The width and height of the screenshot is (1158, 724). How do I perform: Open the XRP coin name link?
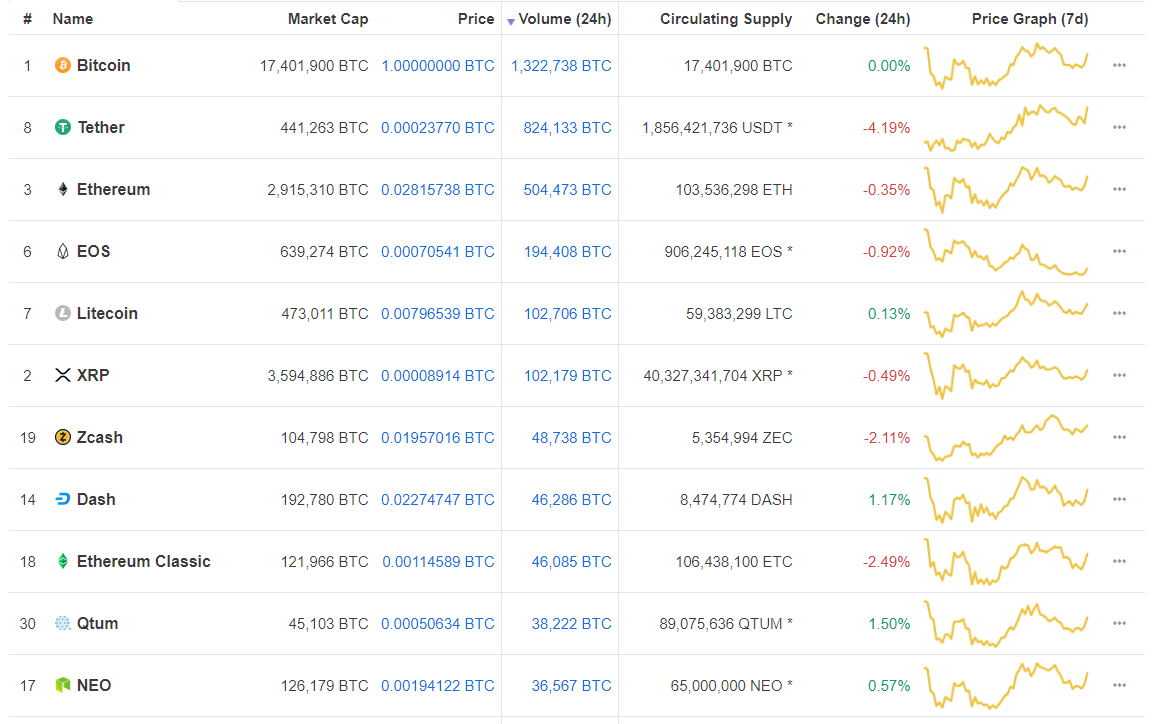pyautogui.click(x=93, y=376)
